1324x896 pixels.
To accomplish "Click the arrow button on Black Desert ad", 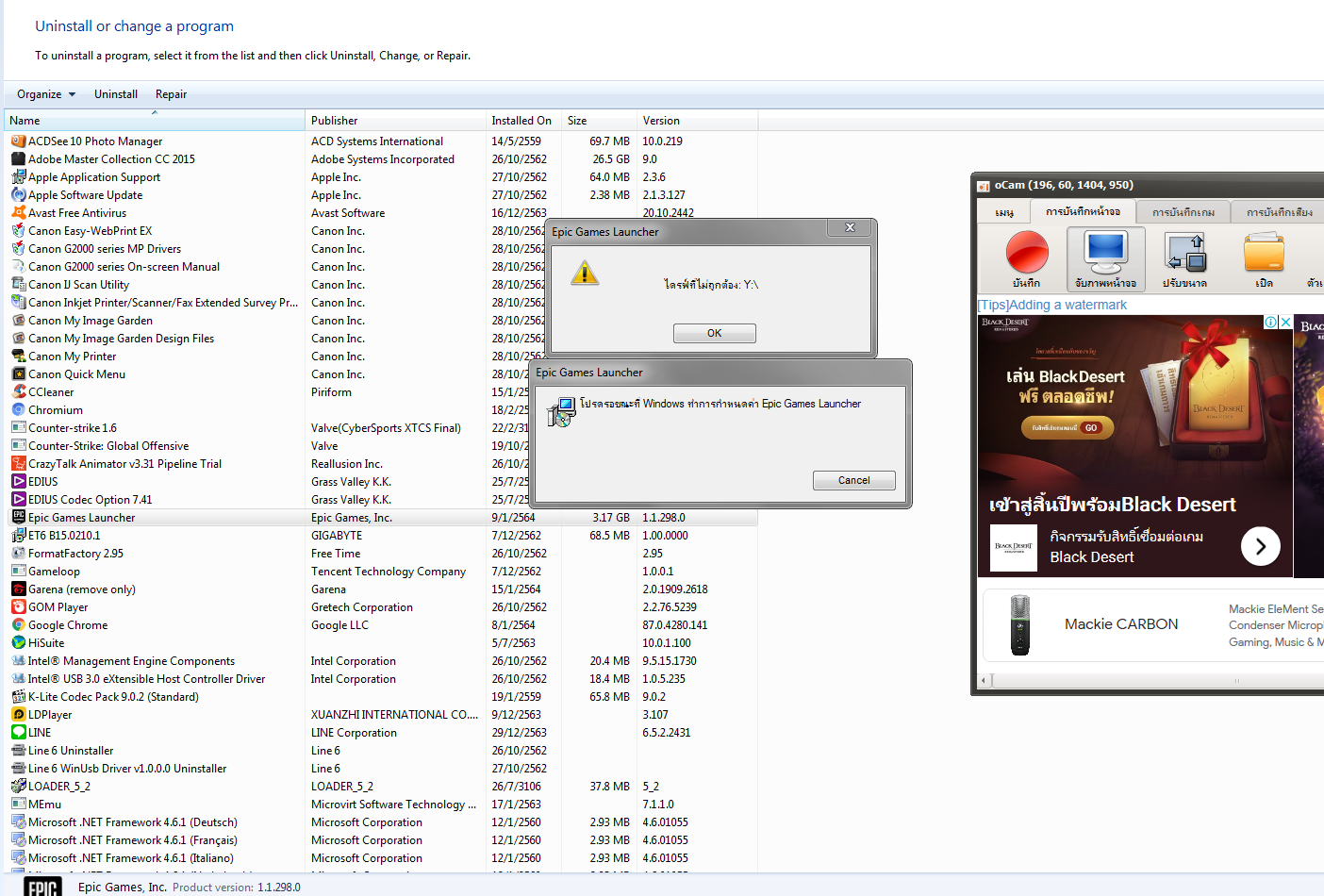I will click(x=1261, y=546).
